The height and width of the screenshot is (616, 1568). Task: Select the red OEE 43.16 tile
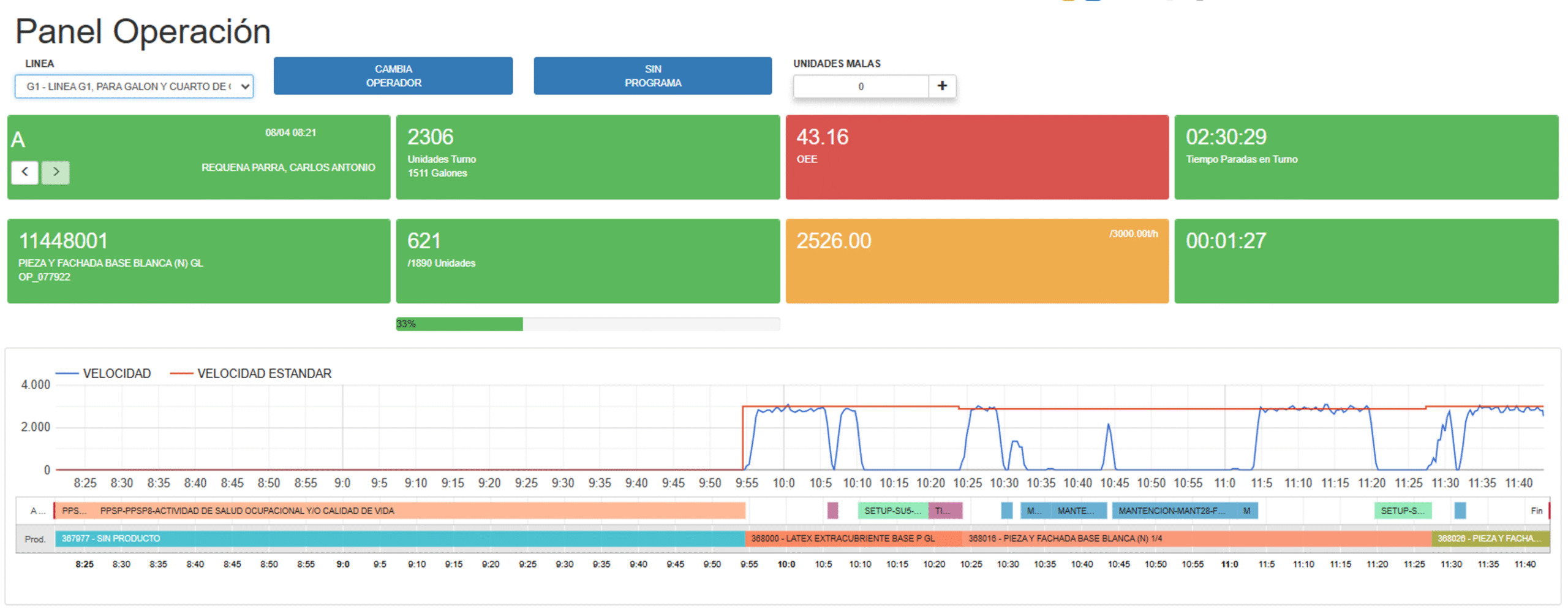(x=976, y=157)
